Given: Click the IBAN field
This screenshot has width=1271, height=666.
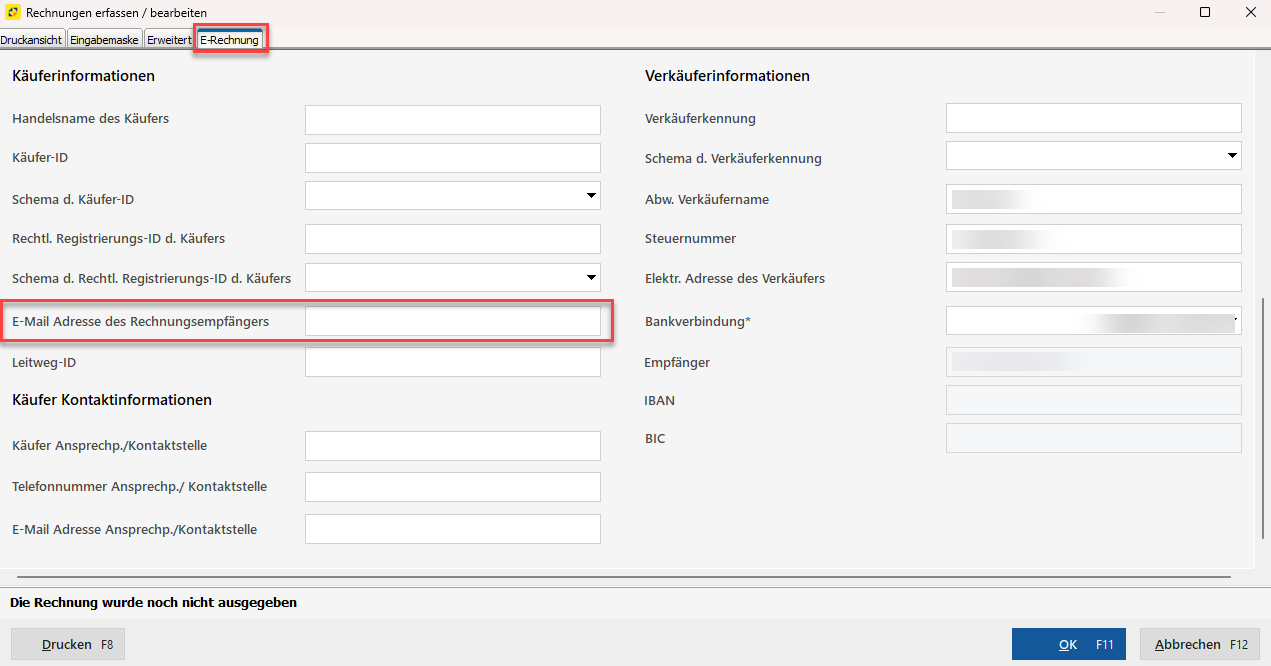Looking at the screenshot, I should 1094,400.
